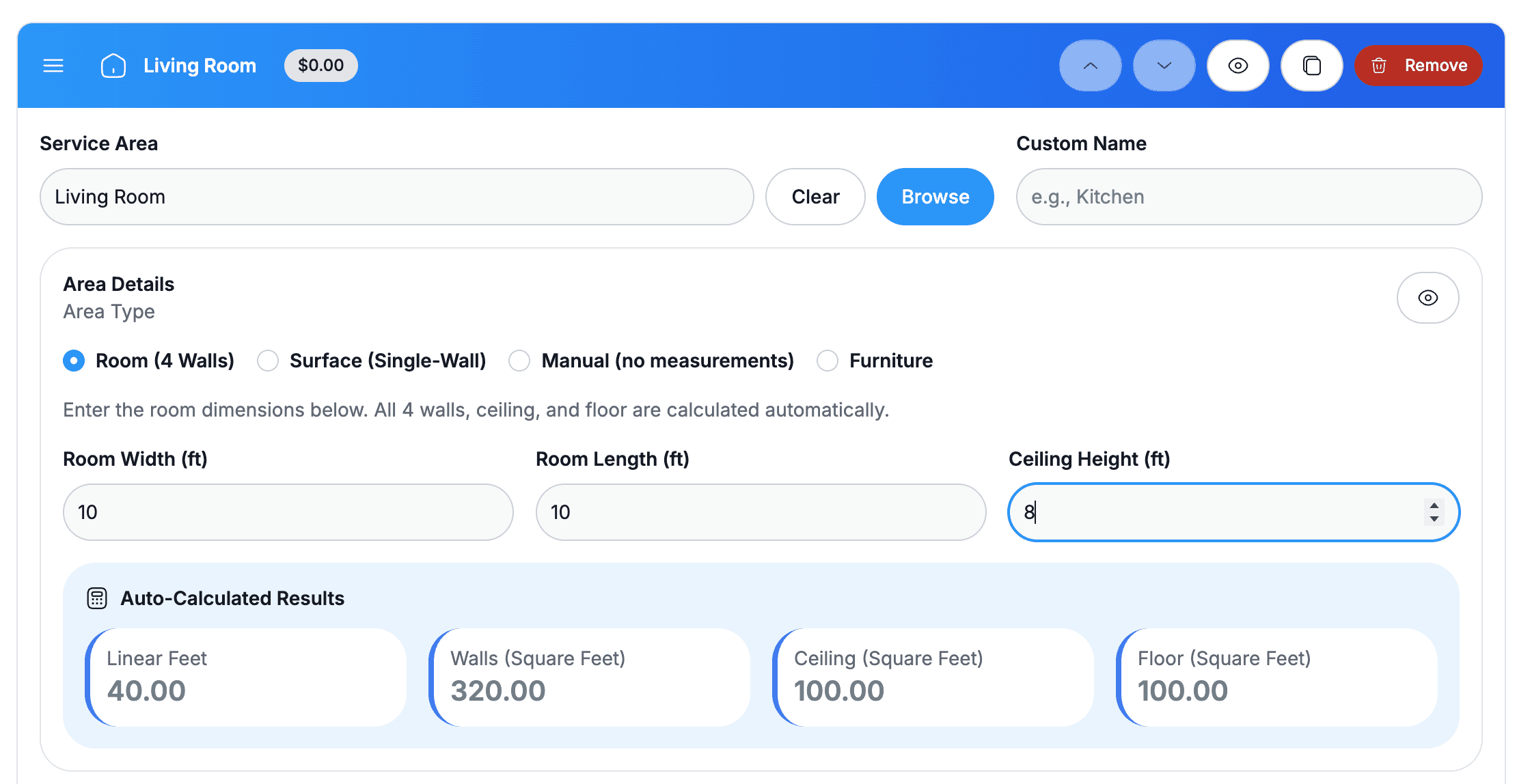
Task: Click the Room Width input field
Action: (288, 512)
